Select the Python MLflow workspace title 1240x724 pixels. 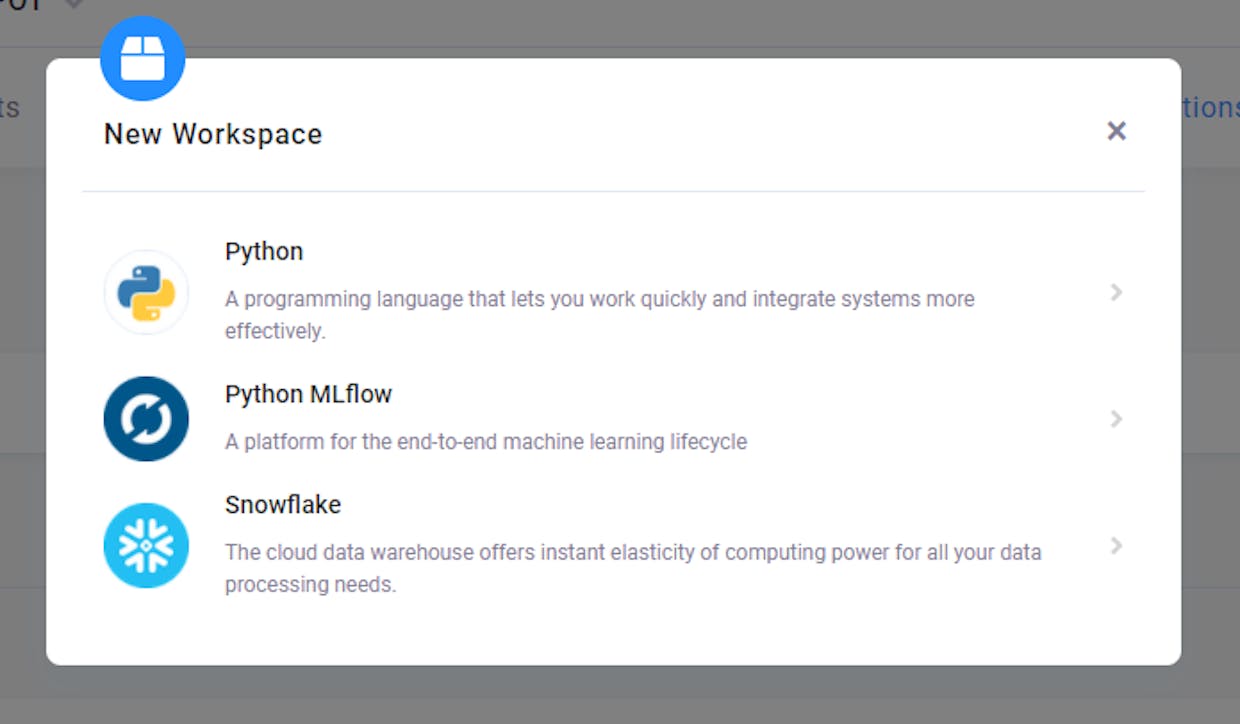tap(308, 395)
